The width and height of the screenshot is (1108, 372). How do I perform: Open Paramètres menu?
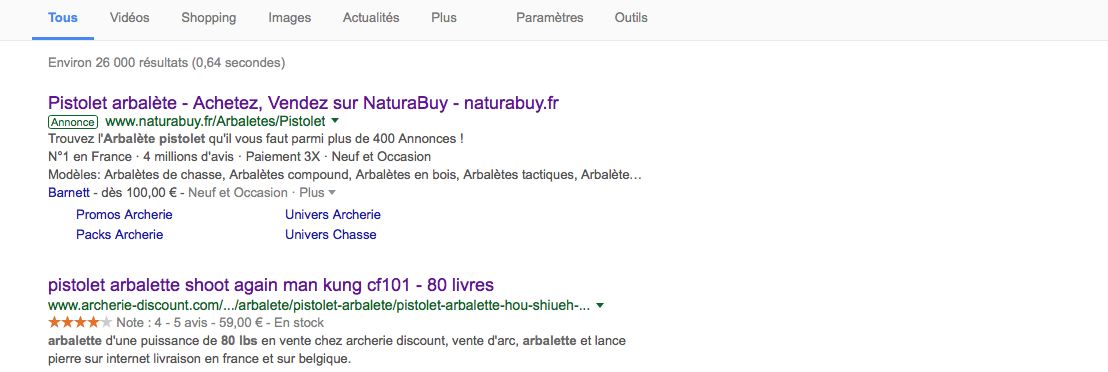550,18
